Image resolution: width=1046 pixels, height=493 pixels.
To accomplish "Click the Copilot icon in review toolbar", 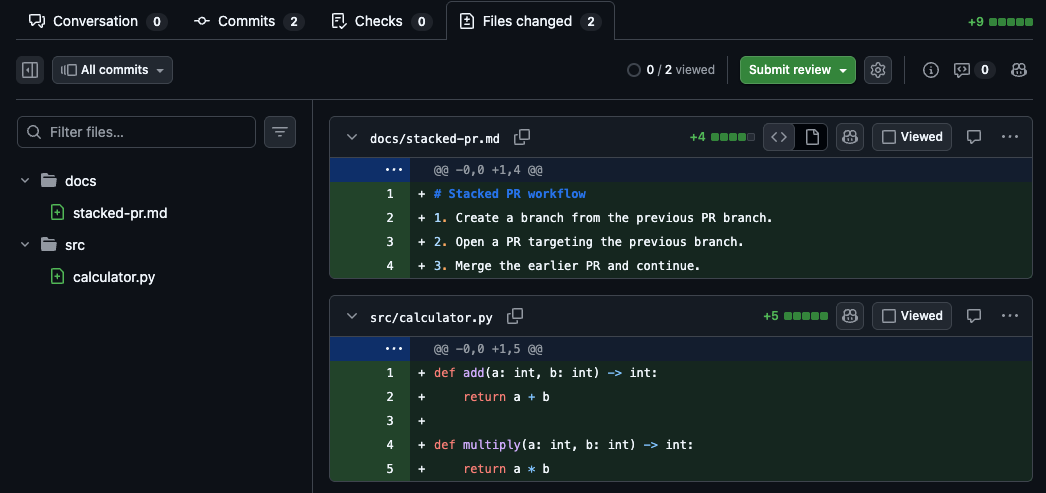I will point(1019,70).
